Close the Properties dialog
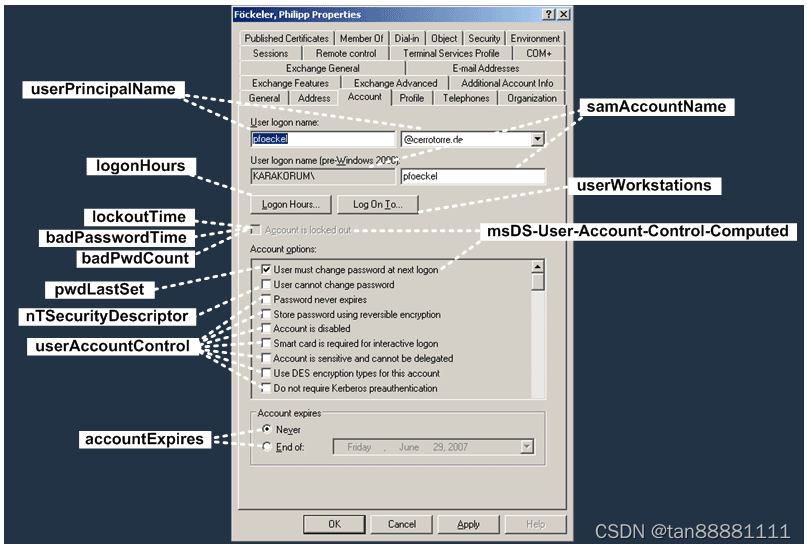This screenshot has width=807, height=549. 564,14
